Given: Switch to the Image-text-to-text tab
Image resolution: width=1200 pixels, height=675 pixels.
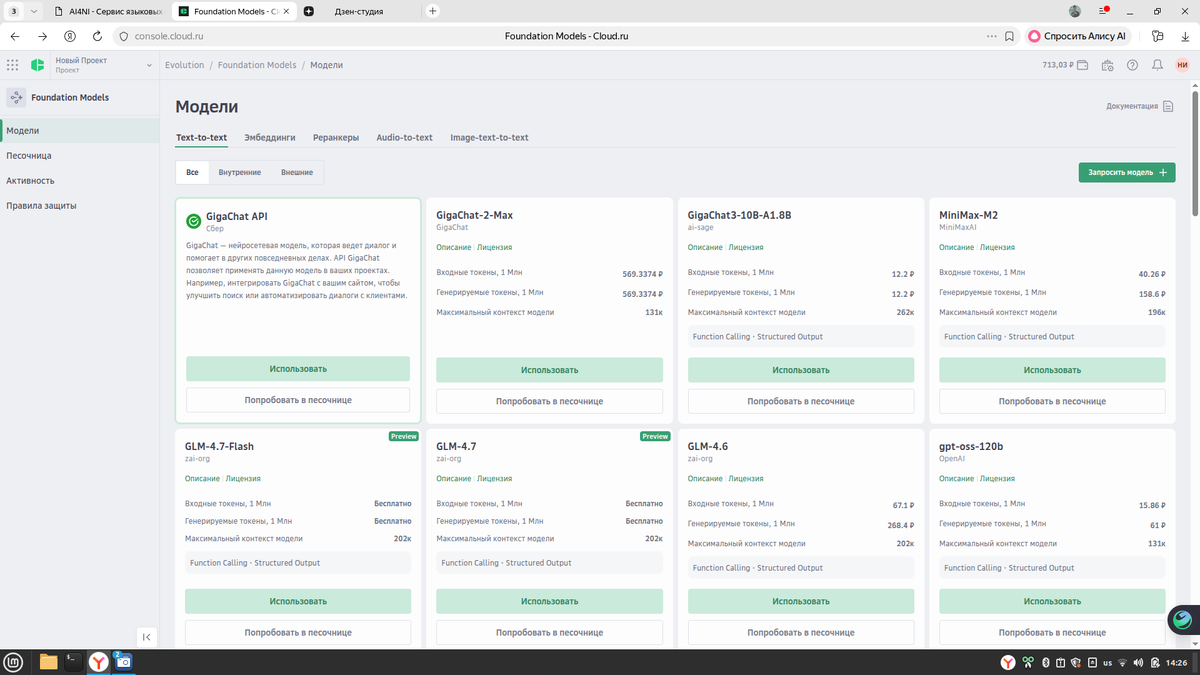Looking at the screenshot, I should pyautogui.click(x=489, y=137).
